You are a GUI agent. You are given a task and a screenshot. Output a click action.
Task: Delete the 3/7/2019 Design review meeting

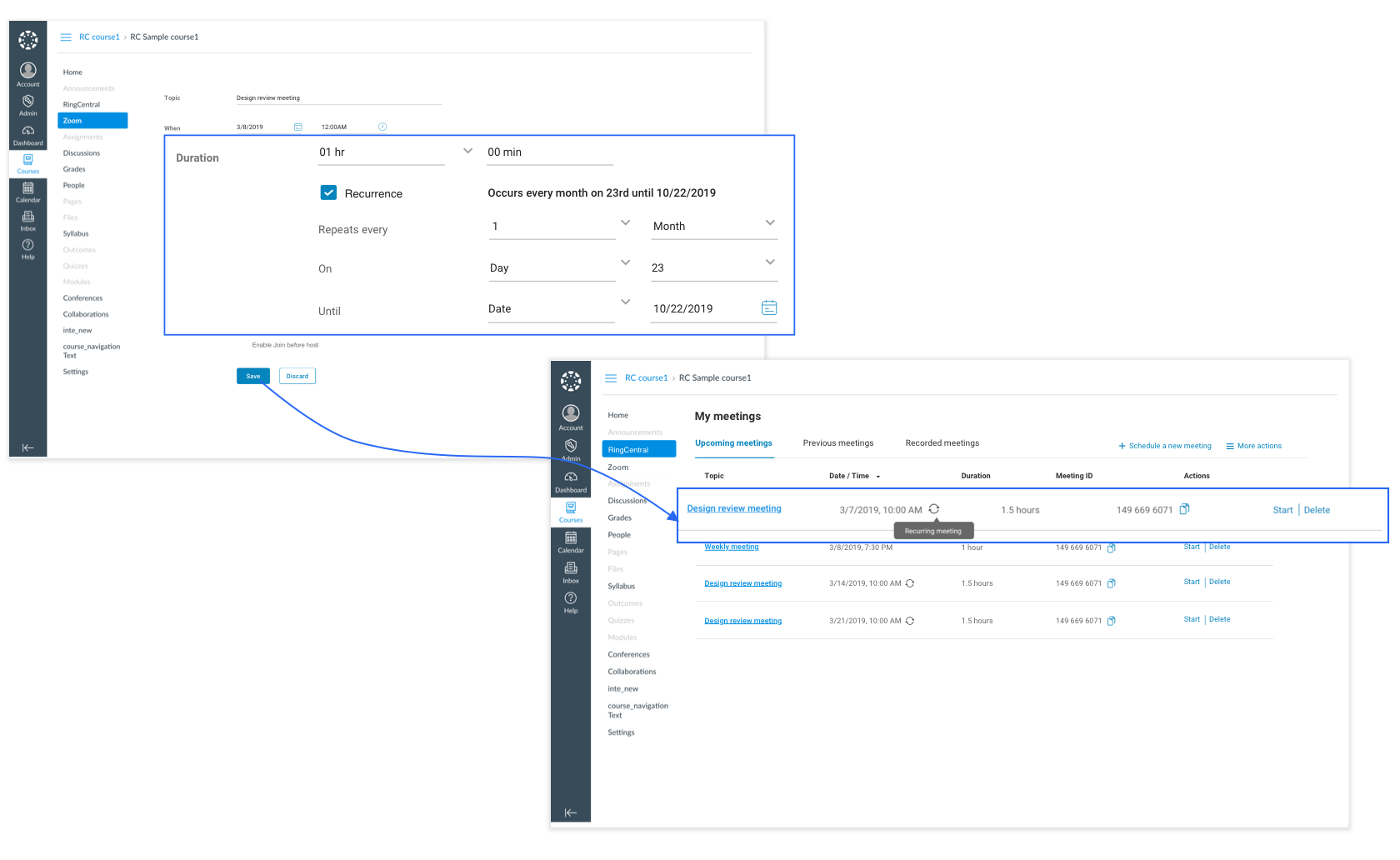[1317, 510]
